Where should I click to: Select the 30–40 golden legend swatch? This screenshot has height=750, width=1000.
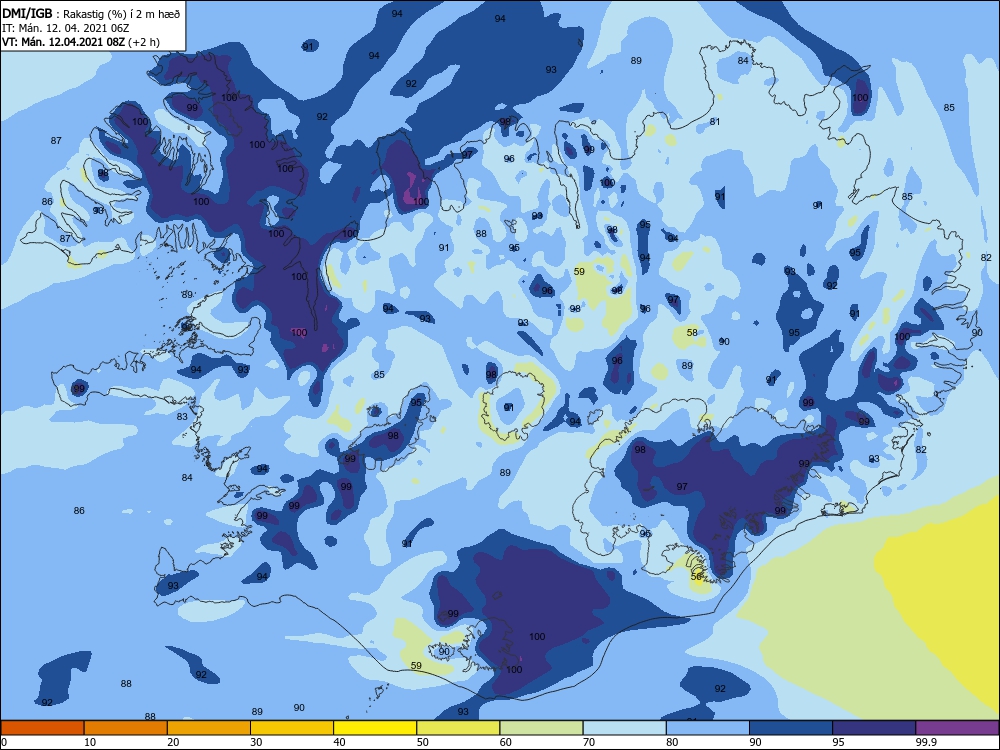[x=292, y=728]
